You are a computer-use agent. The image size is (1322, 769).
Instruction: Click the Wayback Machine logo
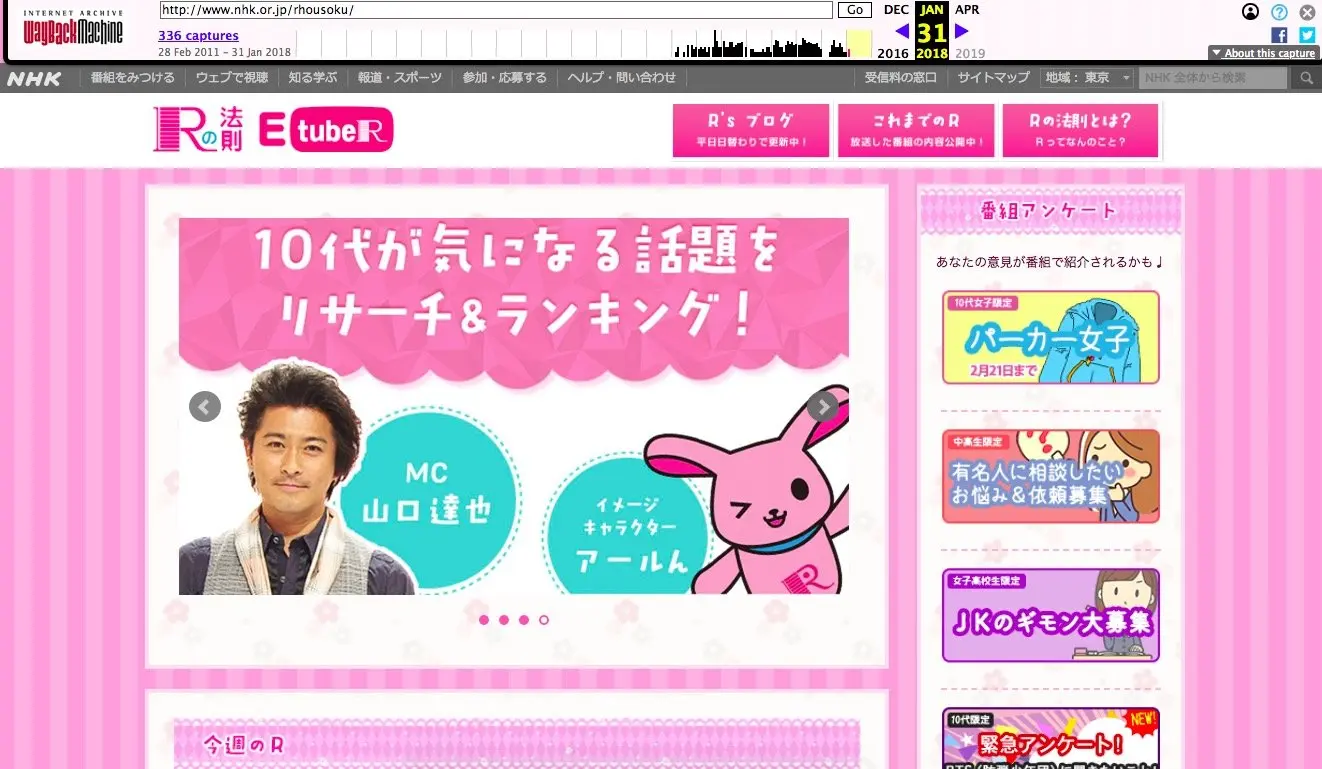(73, 27)
